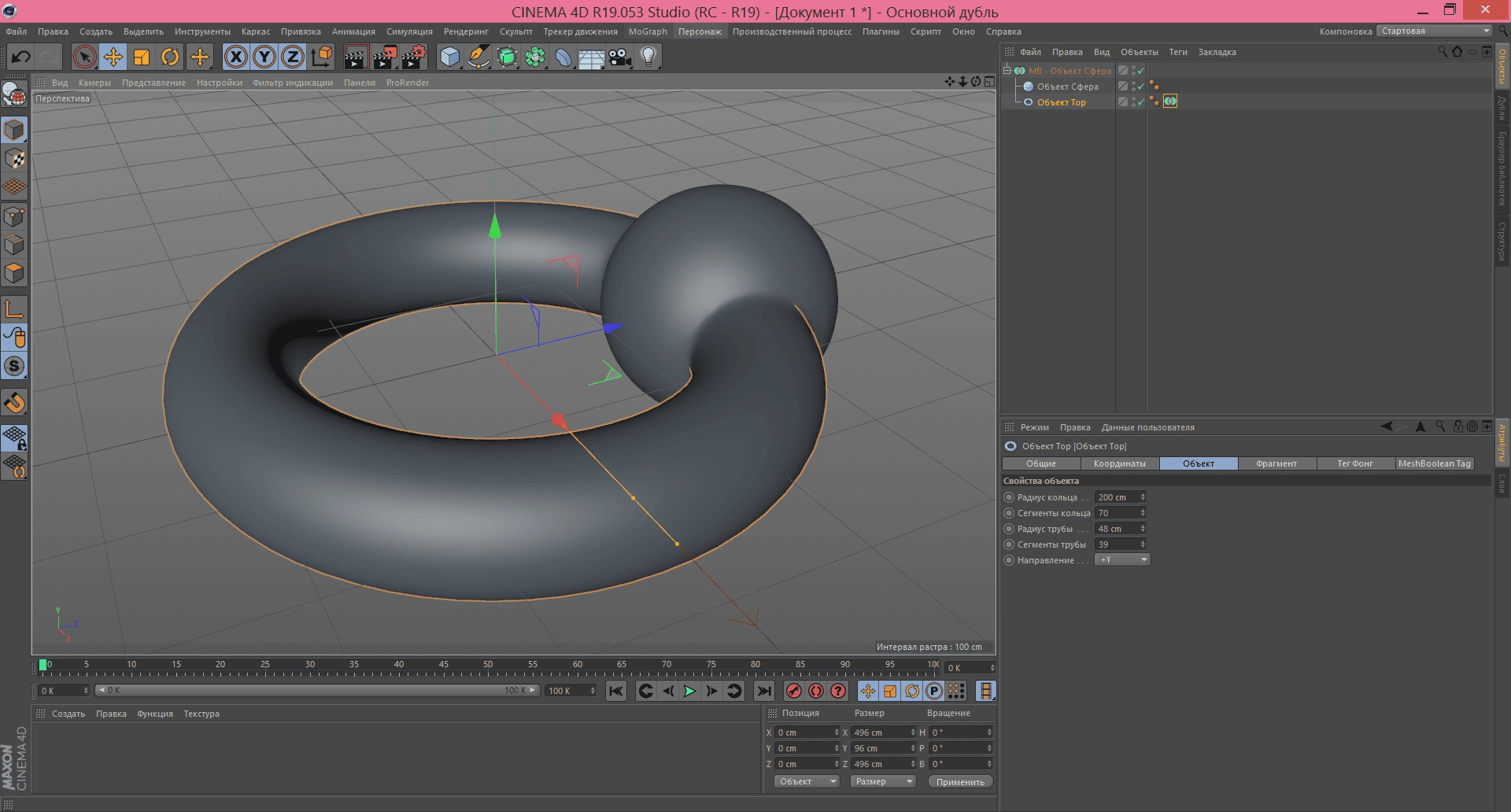This screenshot has width=1511, height=812.
Task: Click the timeline range slider bar
Action: click(316, 690)
